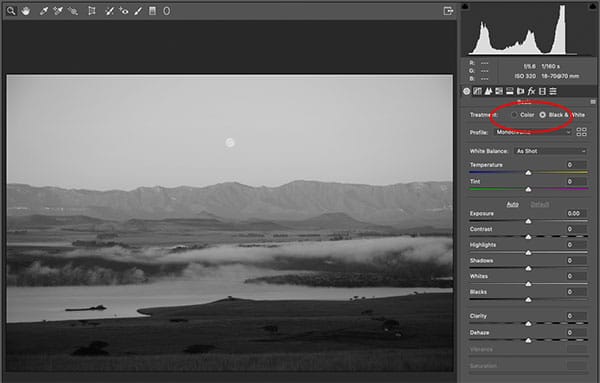Viewport: 600px width, 383px height.
Task: Click the Shadows value field
Action: [576, 261]
